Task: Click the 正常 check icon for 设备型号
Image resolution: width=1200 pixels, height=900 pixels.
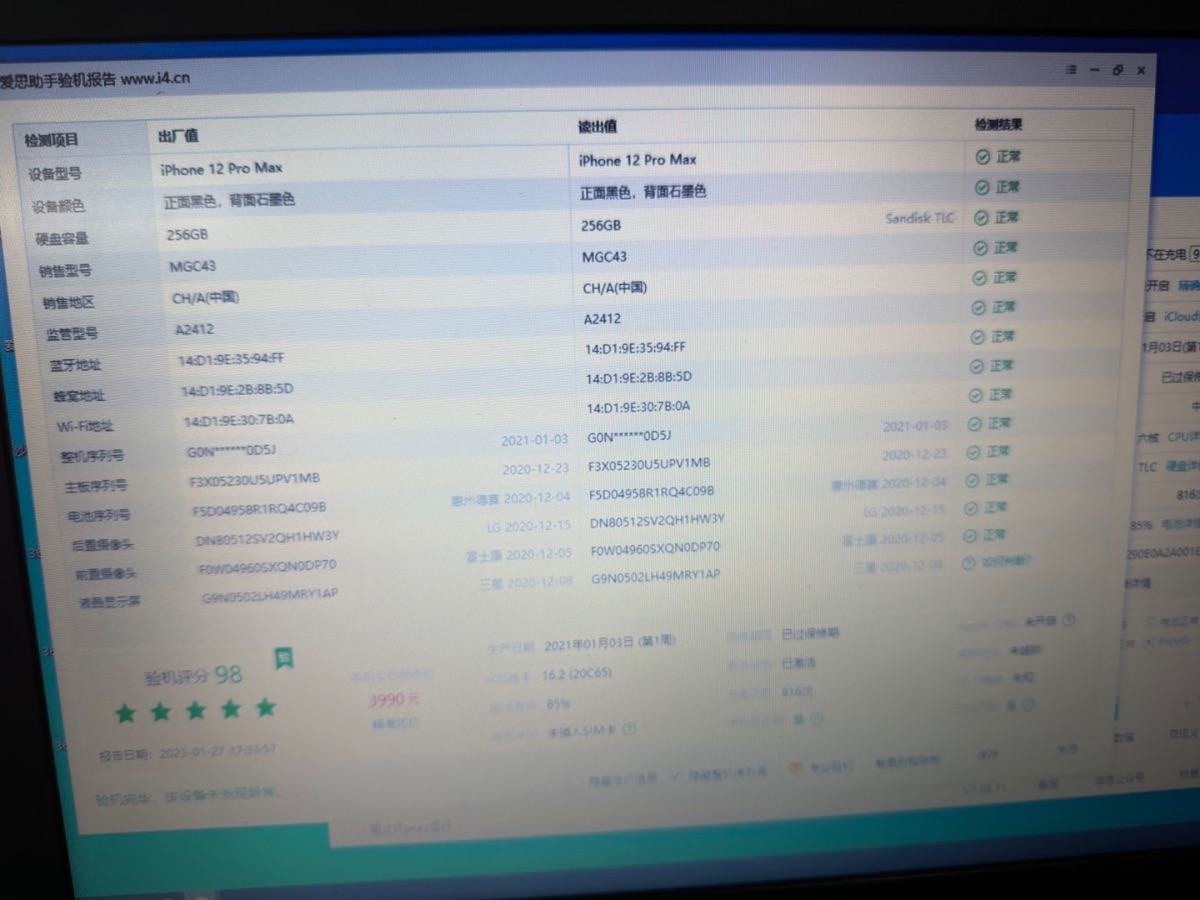Action: (981, 157)
